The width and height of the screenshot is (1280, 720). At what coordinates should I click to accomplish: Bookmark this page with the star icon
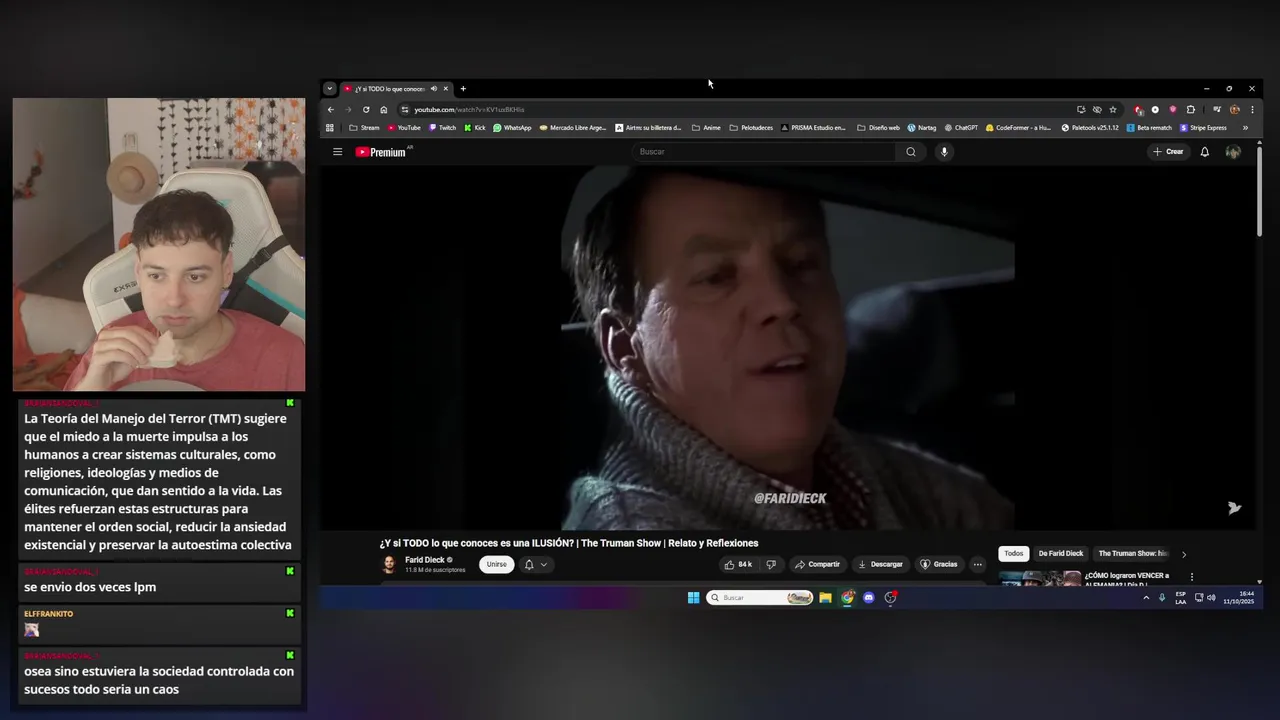(x=1113, y=110)
